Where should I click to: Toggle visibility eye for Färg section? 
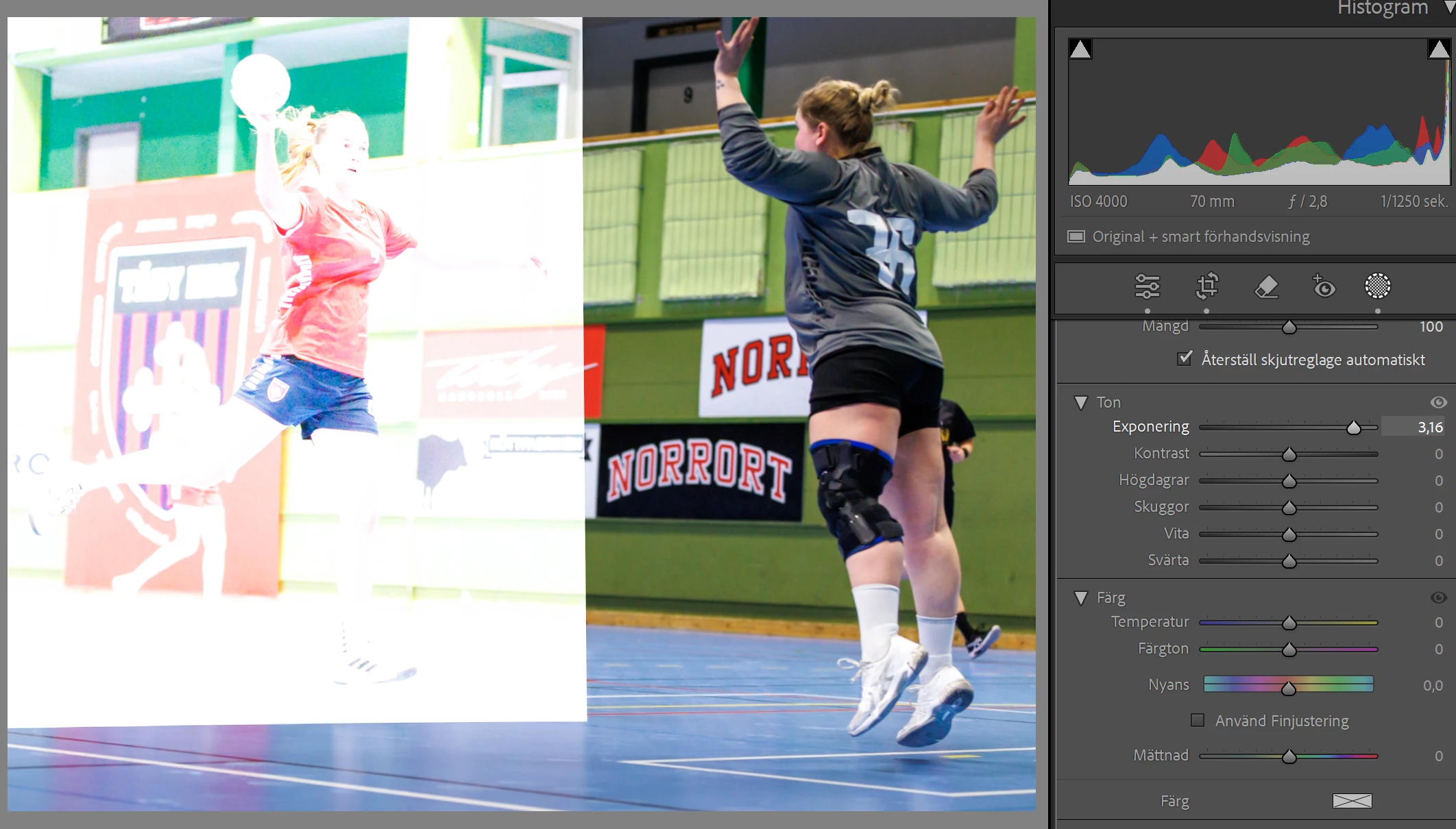pyautogui.click(x=1438, y=597)
